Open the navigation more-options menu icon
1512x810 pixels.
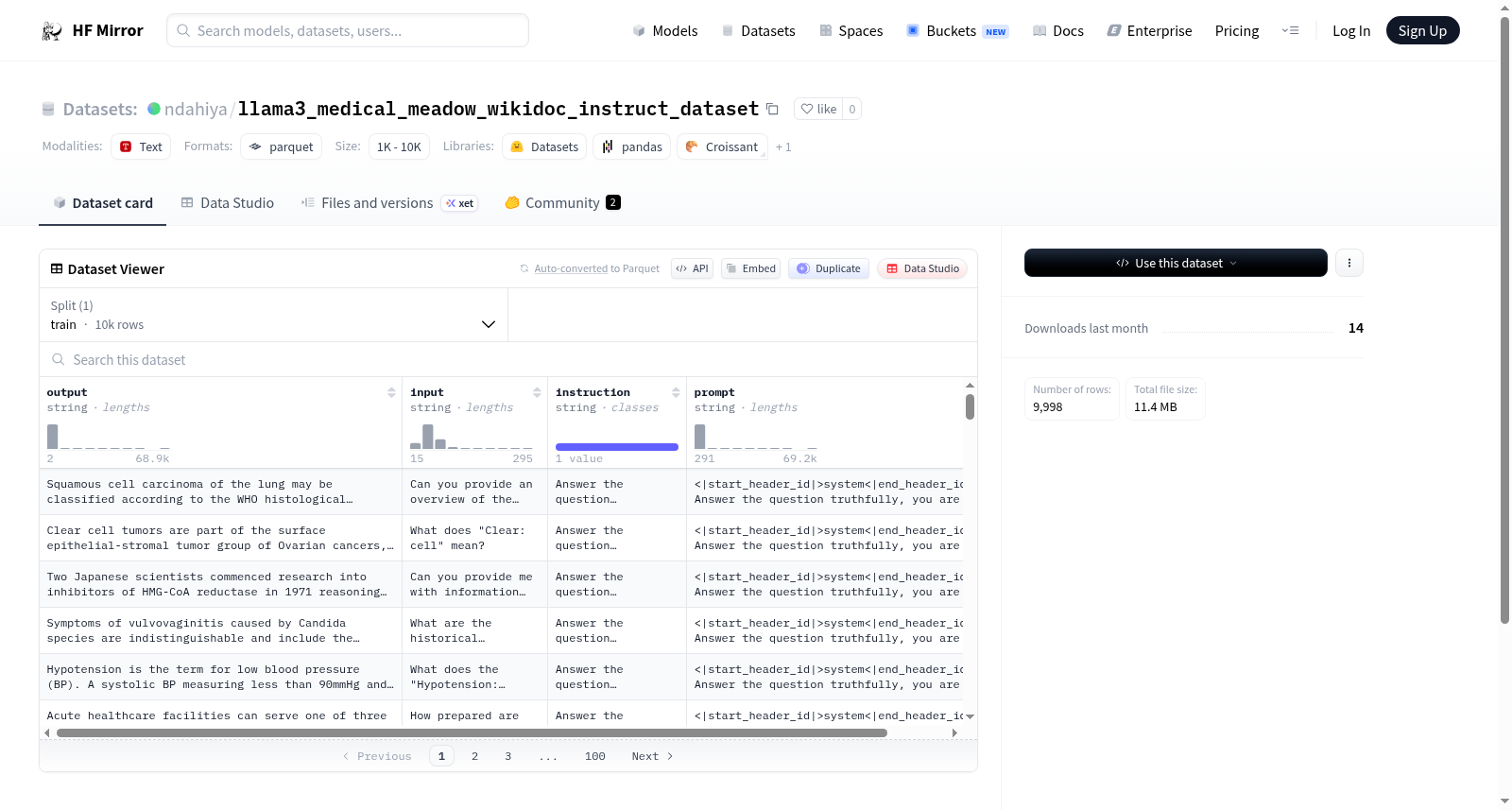(x=1290, y=30)
